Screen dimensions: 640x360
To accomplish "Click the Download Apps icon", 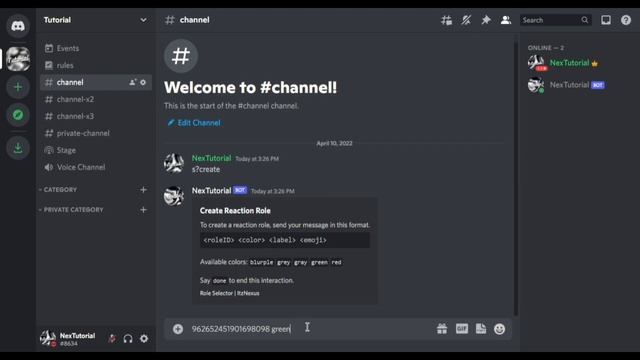I will [x=18, y=148].
